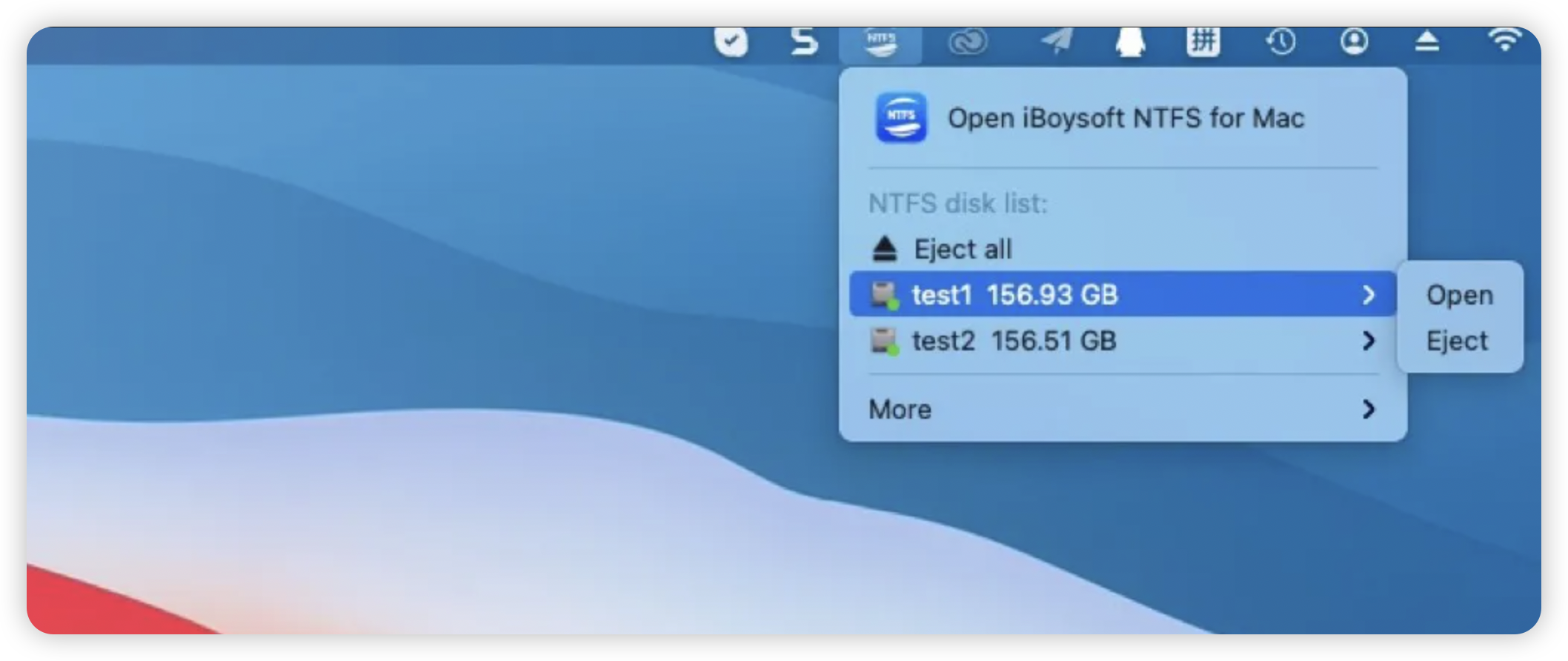Click the Chinese input method icon

[x=1203, y=41]
